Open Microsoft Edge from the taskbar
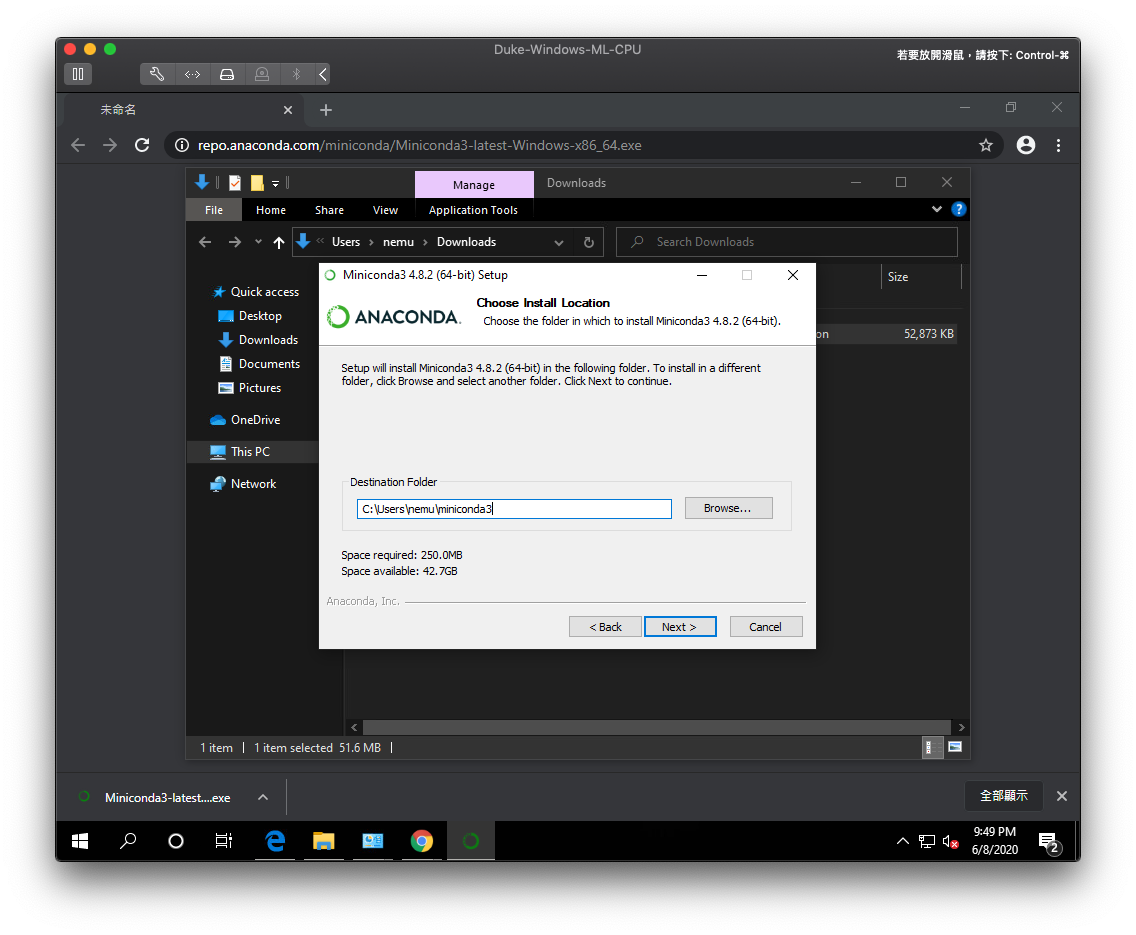 point(275,841)
